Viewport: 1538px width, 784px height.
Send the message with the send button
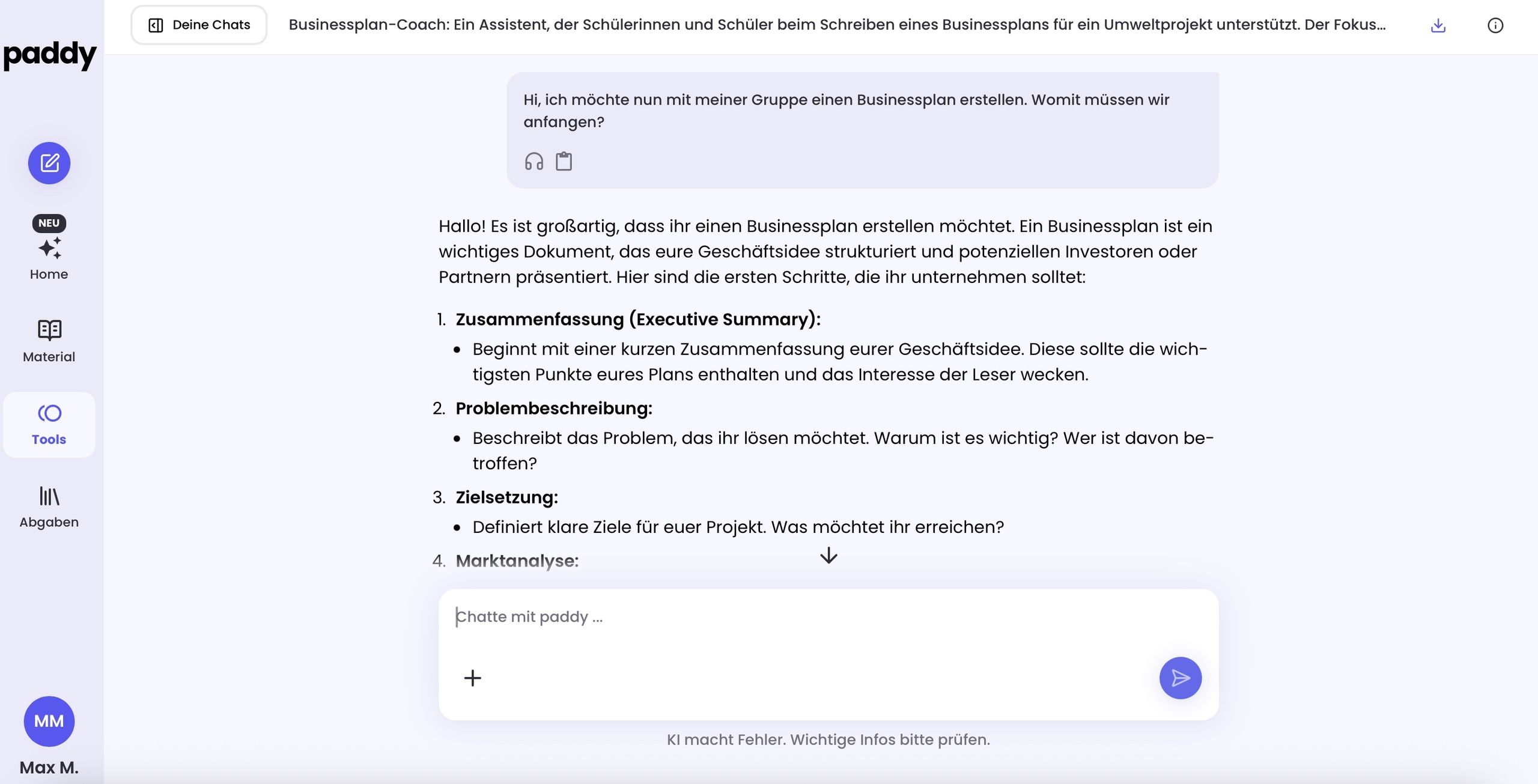point(1180,678)
